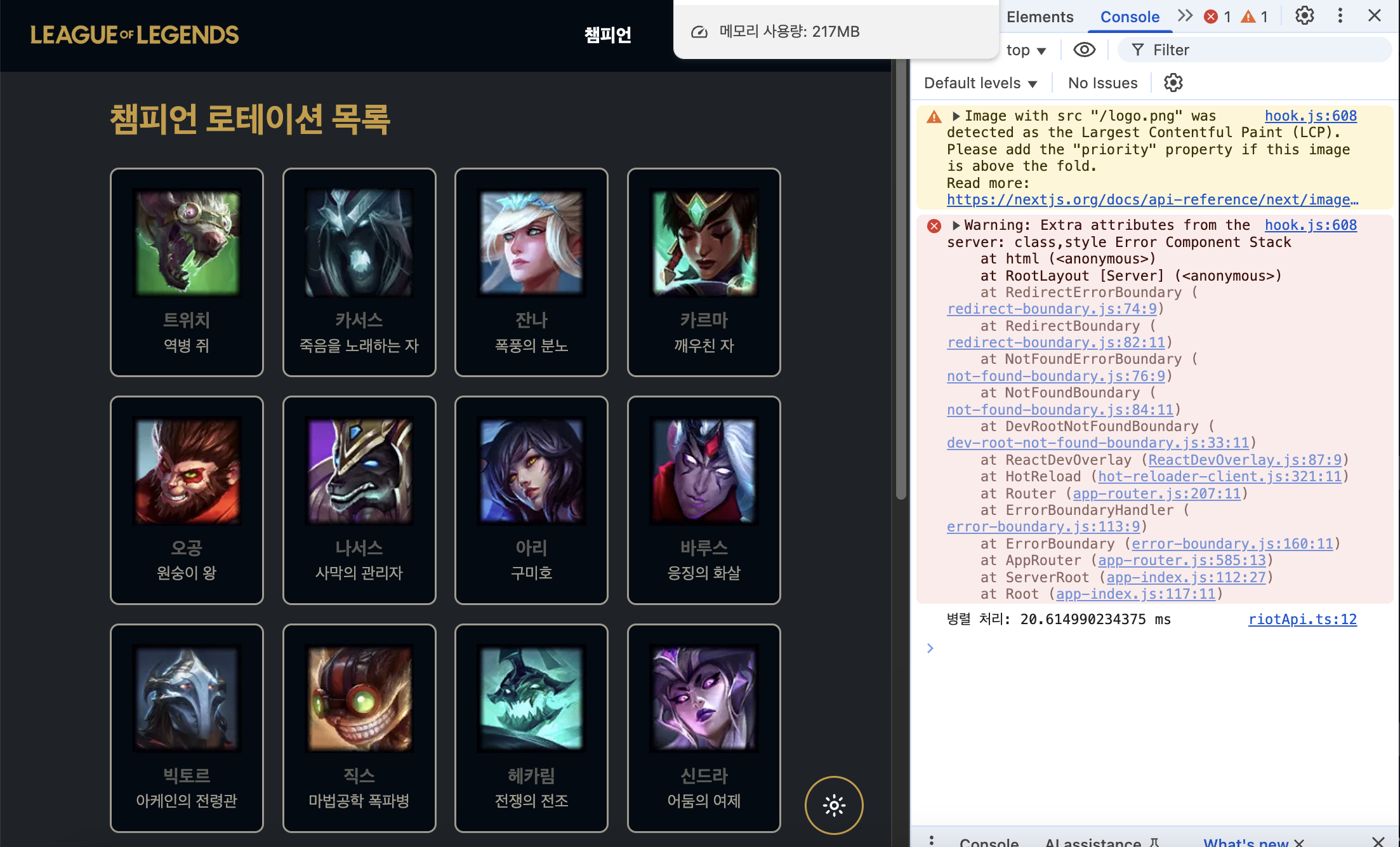Click the console settings gear next to No Issues
The width and height of the screenshot is (1400, 847).
coord(1173,83)
